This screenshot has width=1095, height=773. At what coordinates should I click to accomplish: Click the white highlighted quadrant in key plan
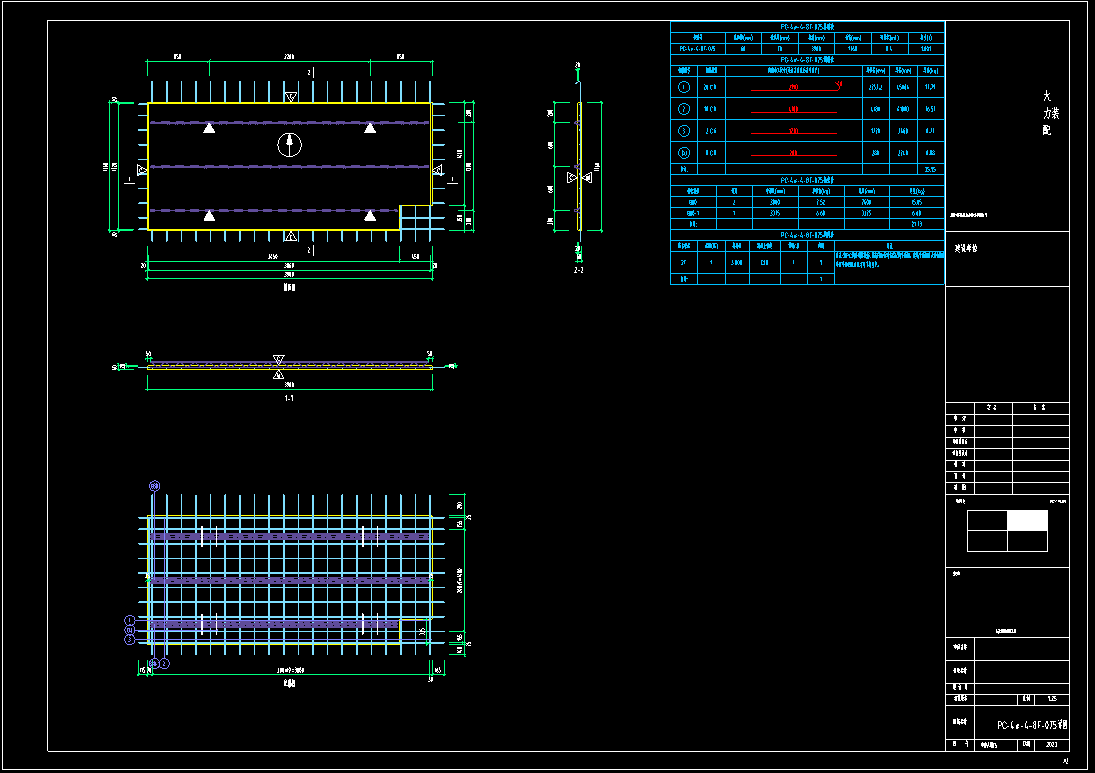1027,520
